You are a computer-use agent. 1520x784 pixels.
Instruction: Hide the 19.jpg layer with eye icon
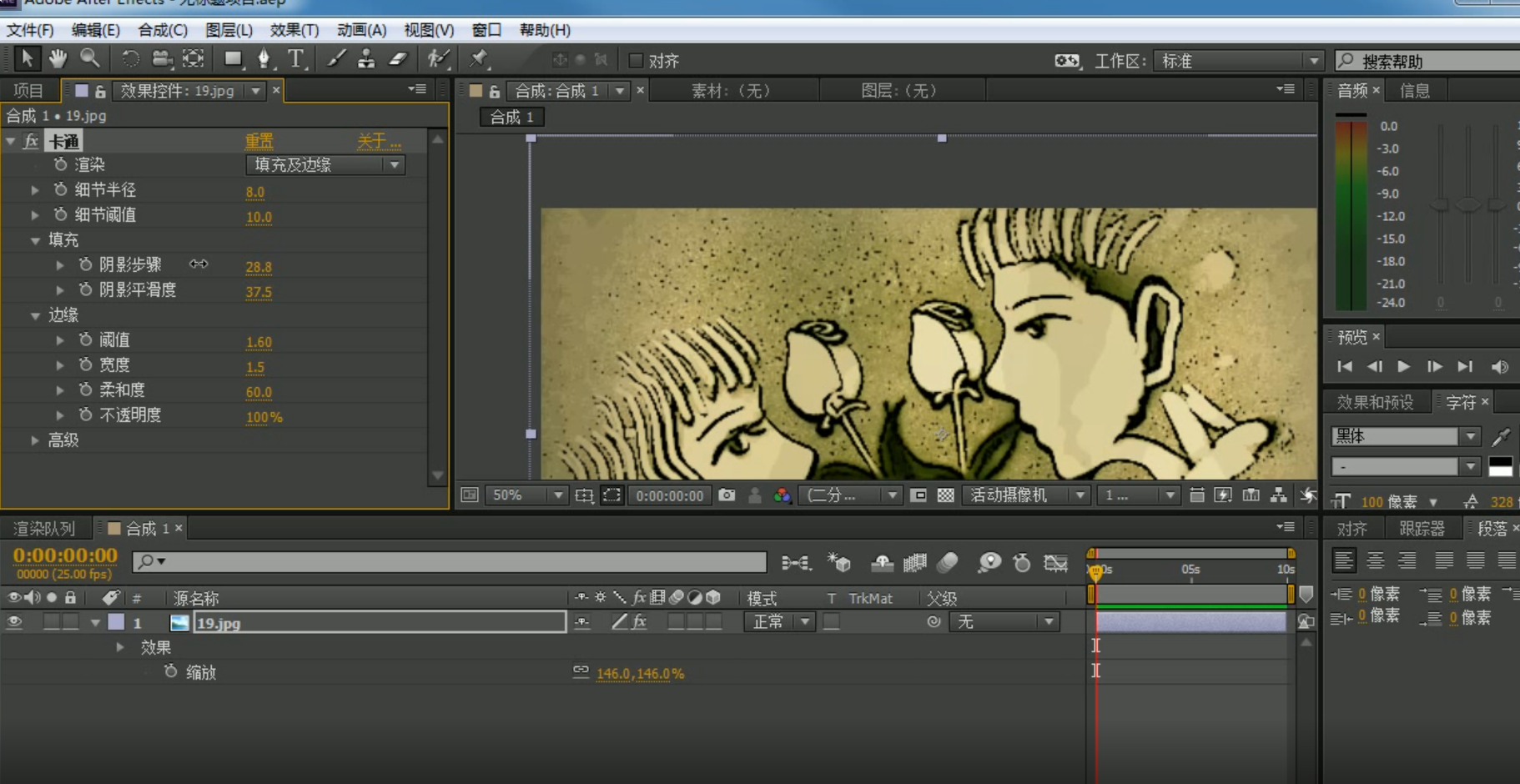pyautogui.click(x=14, y=622)
